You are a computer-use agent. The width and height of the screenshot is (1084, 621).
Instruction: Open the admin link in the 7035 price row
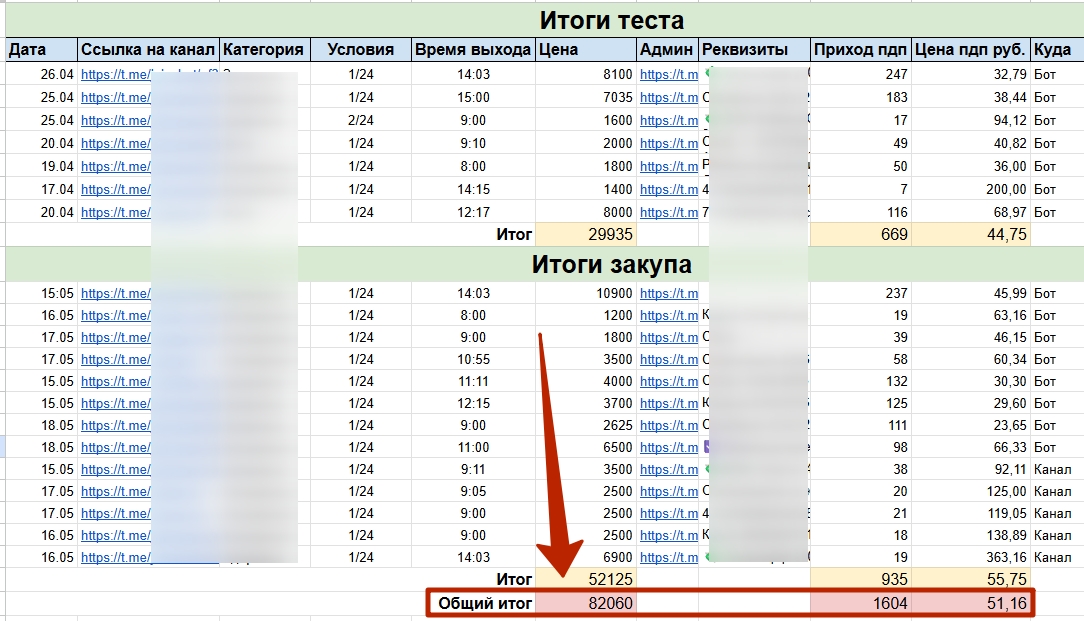(669, 98)
